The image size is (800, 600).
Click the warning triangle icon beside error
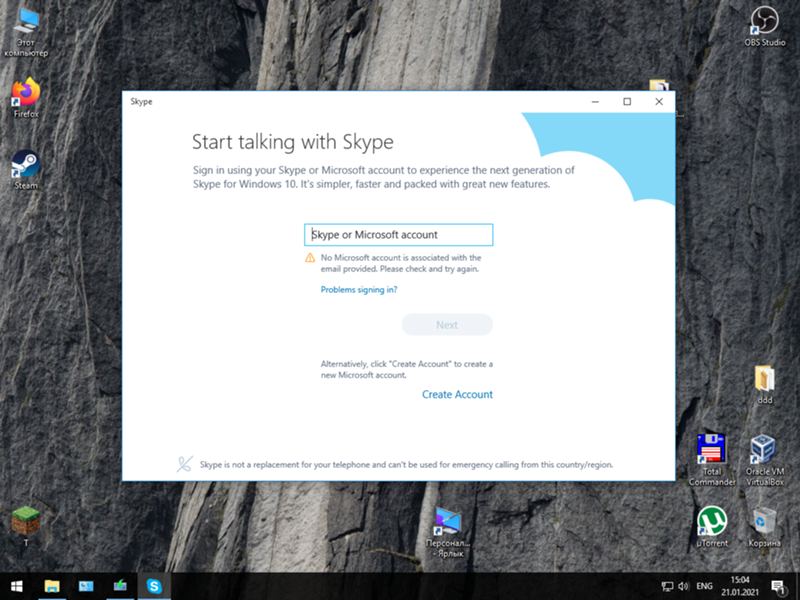310,258
